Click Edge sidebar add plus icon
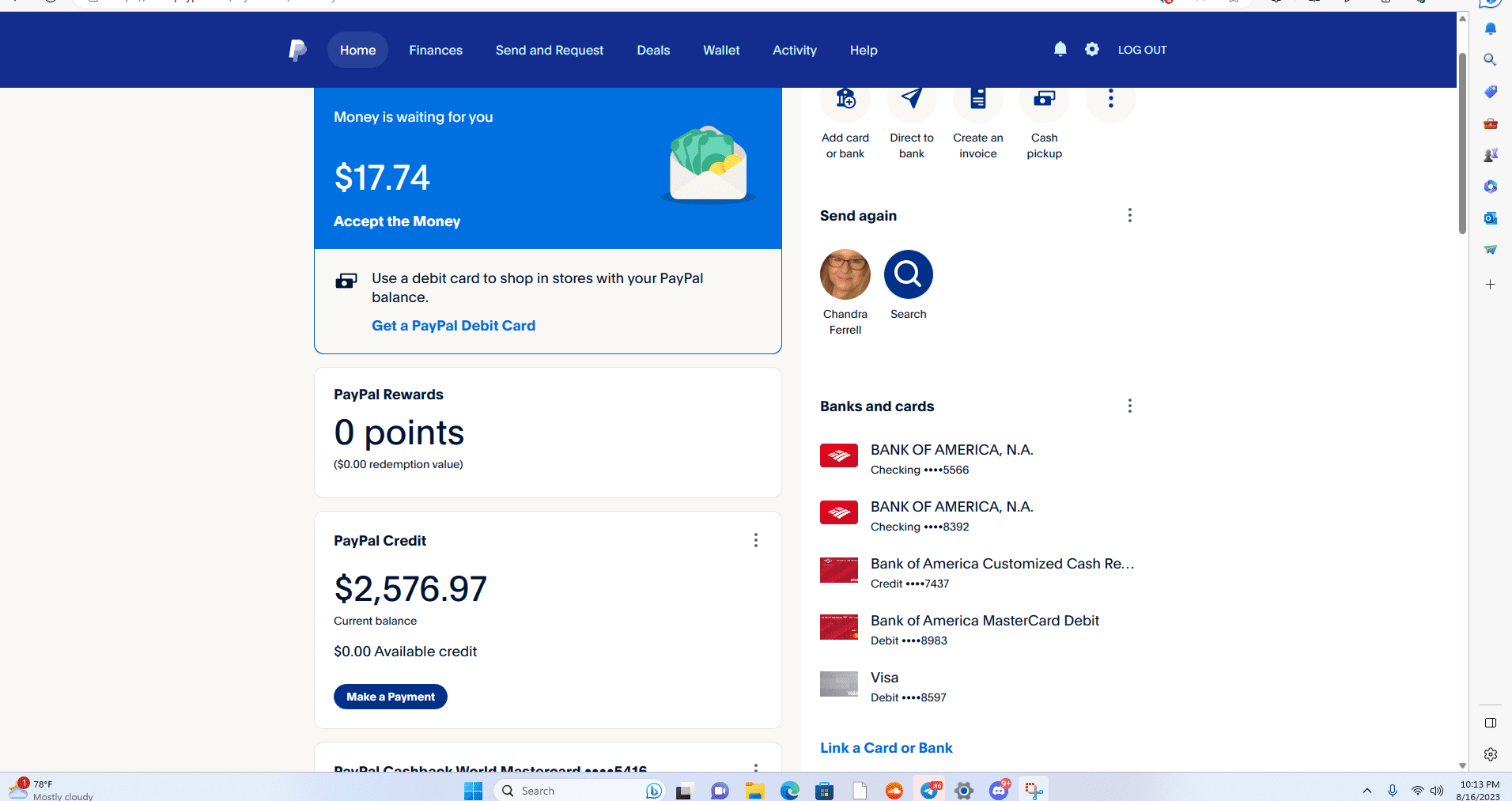 [1491, 285]
